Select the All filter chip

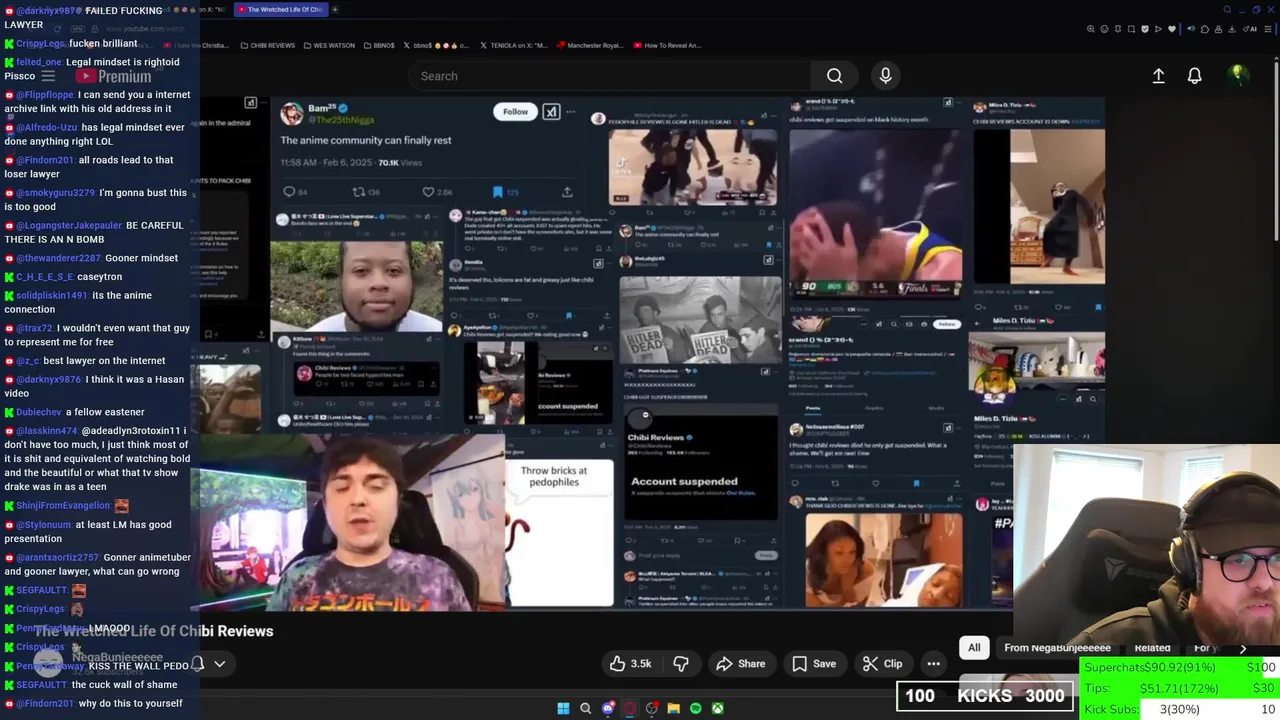(974, 648)
